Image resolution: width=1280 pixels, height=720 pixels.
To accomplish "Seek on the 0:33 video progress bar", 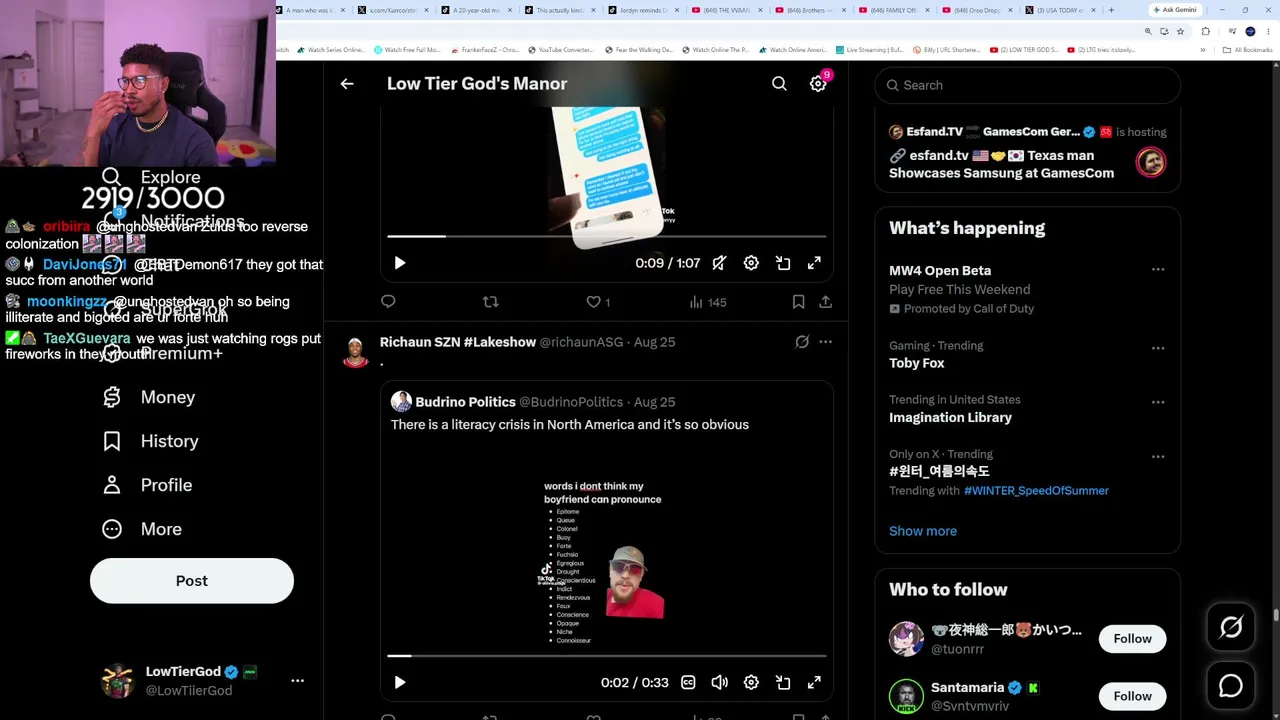I will pos(607,656).
